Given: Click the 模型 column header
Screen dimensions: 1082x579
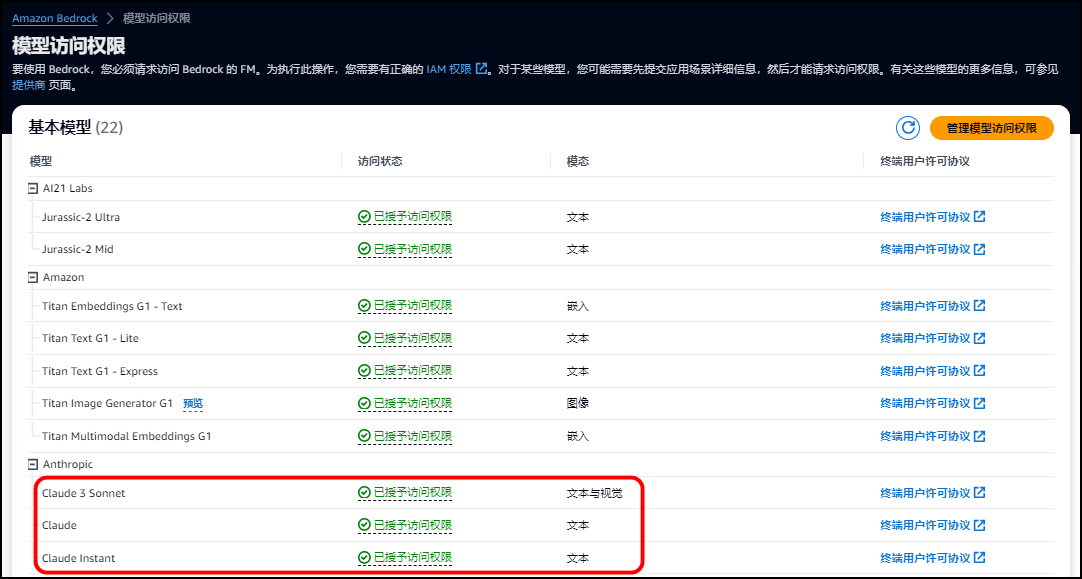Looking at the screenshot, I should click(41, 161).
